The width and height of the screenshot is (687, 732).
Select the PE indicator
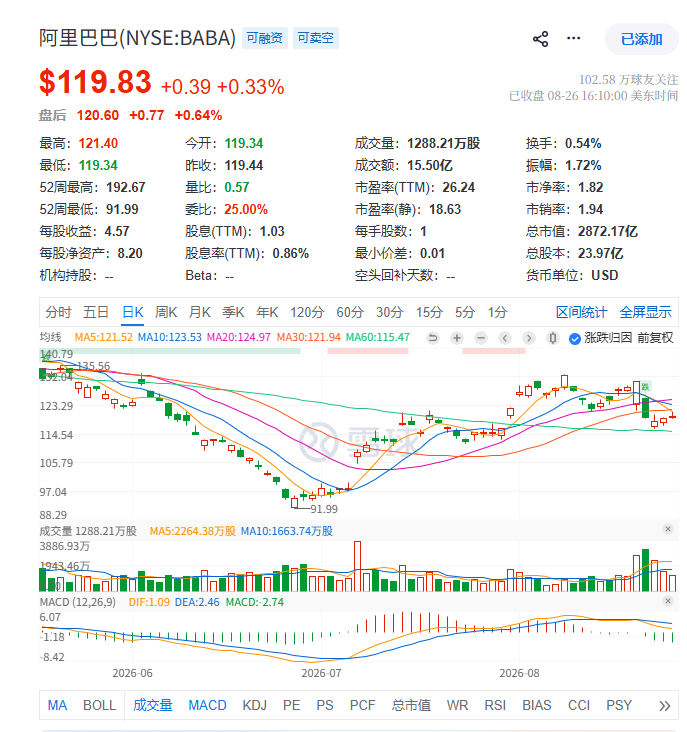coord(291,705)
